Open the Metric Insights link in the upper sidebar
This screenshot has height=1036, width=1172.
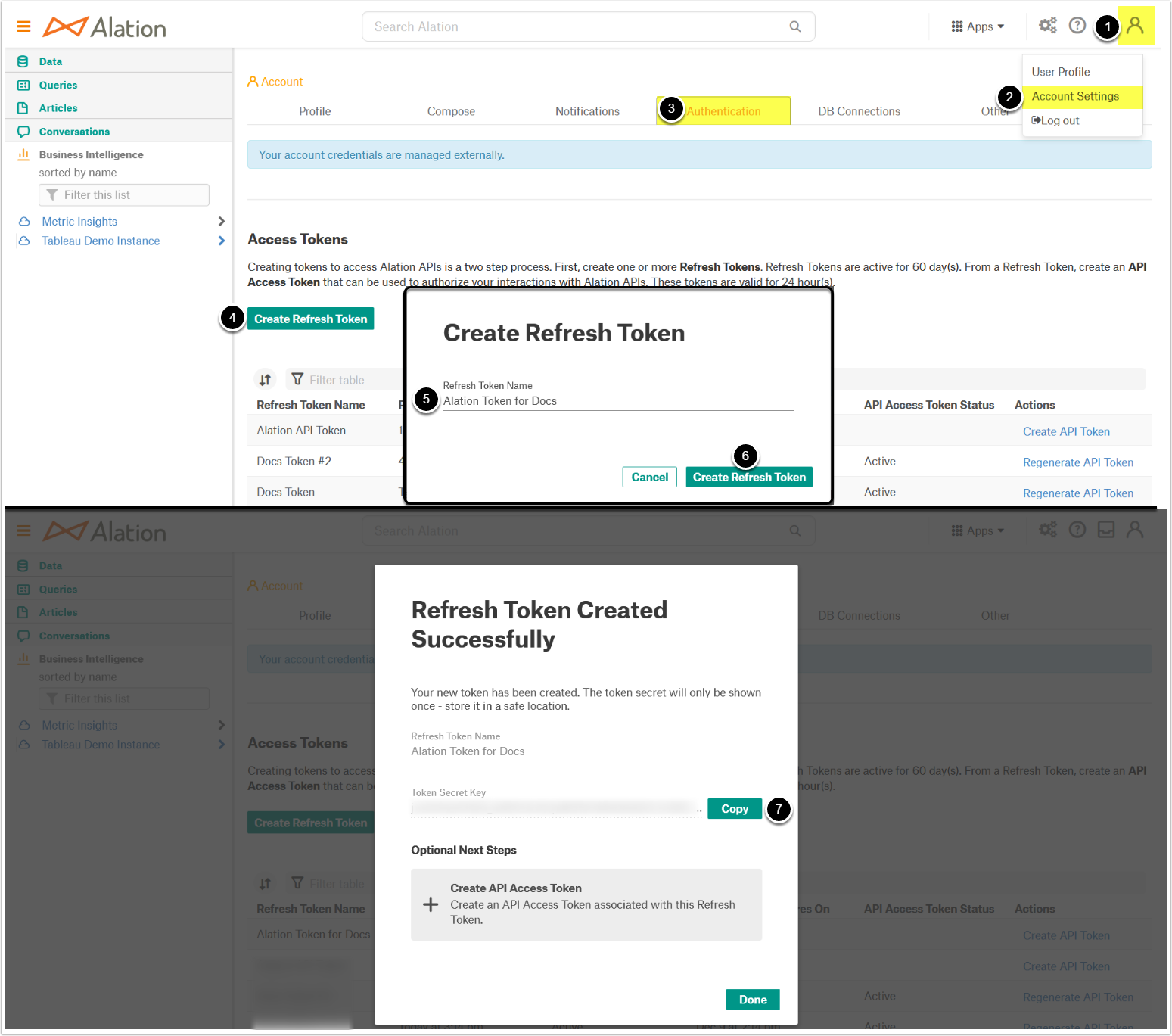point(79,222)
